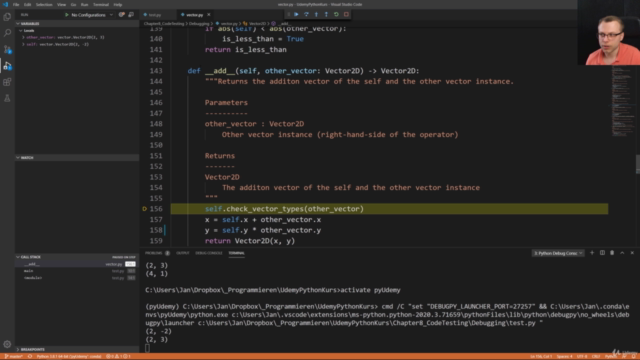Open launch.json with gear icon
The height and width of the screenshot is (360, 640).
click(x=122, y=15)
